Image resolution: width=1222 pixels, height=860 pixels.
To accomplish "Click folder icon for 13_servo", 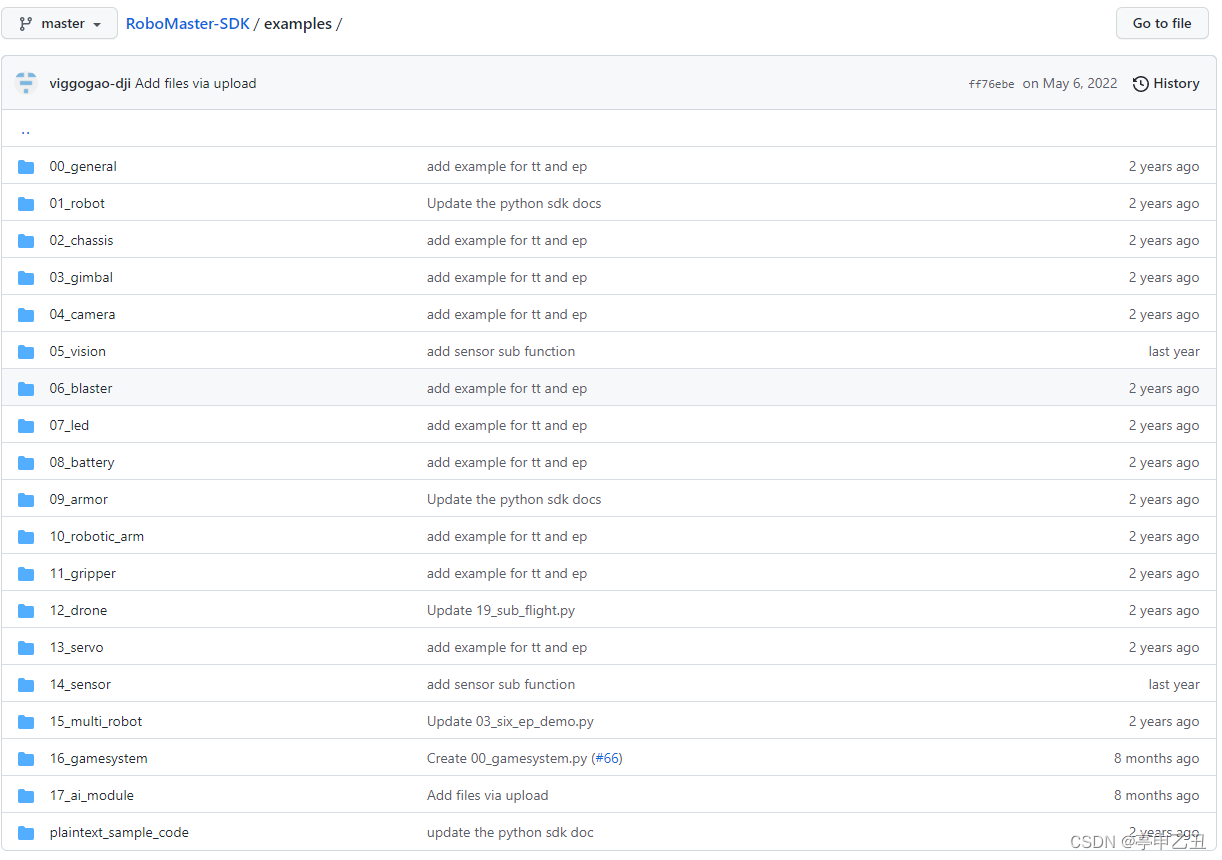I will pos(26,648).
